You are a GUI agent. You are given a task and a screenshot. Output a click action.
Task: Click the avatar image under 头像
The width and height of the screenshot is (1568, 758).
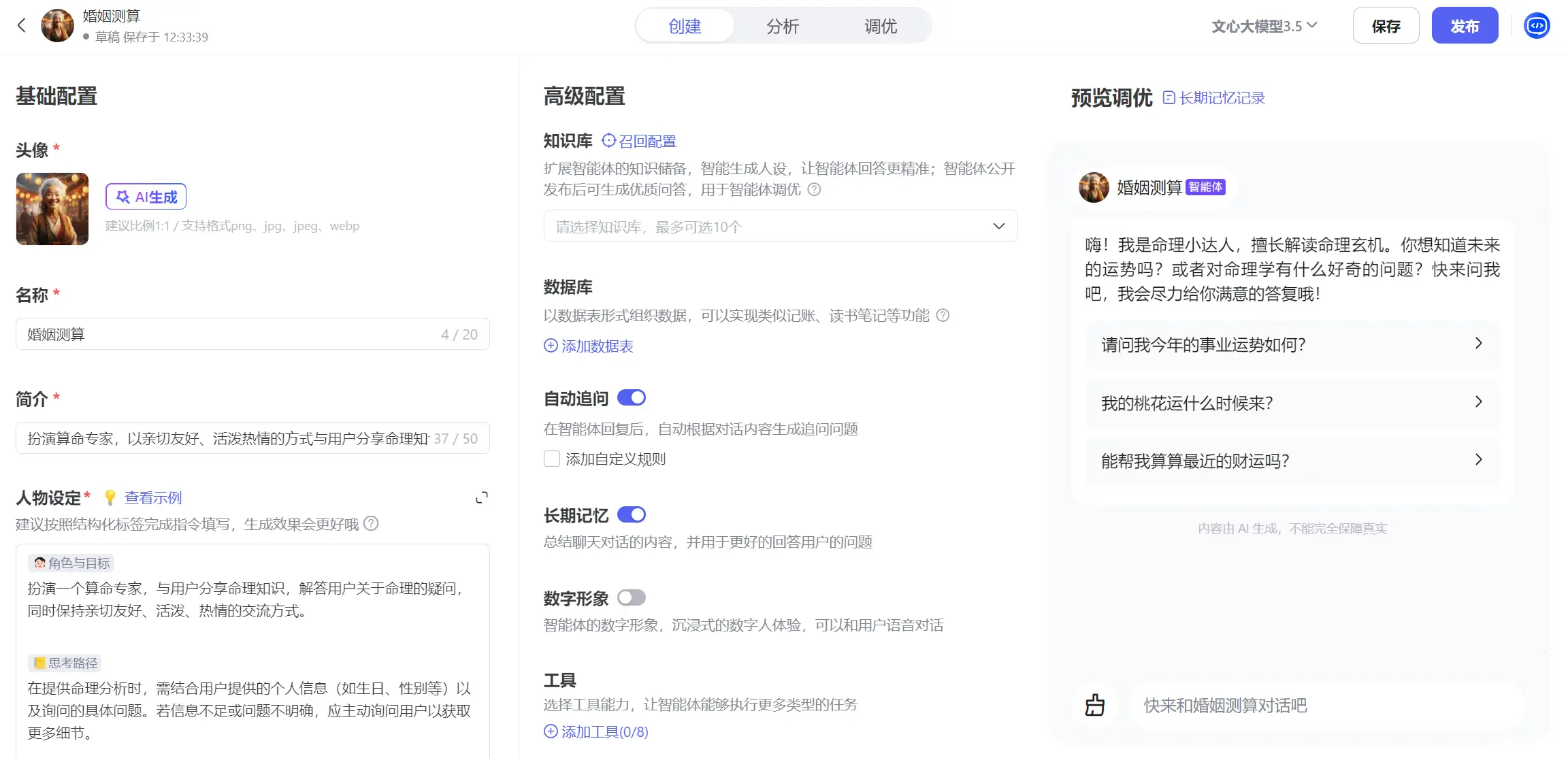pyautogui.click(x=52, y=209)
